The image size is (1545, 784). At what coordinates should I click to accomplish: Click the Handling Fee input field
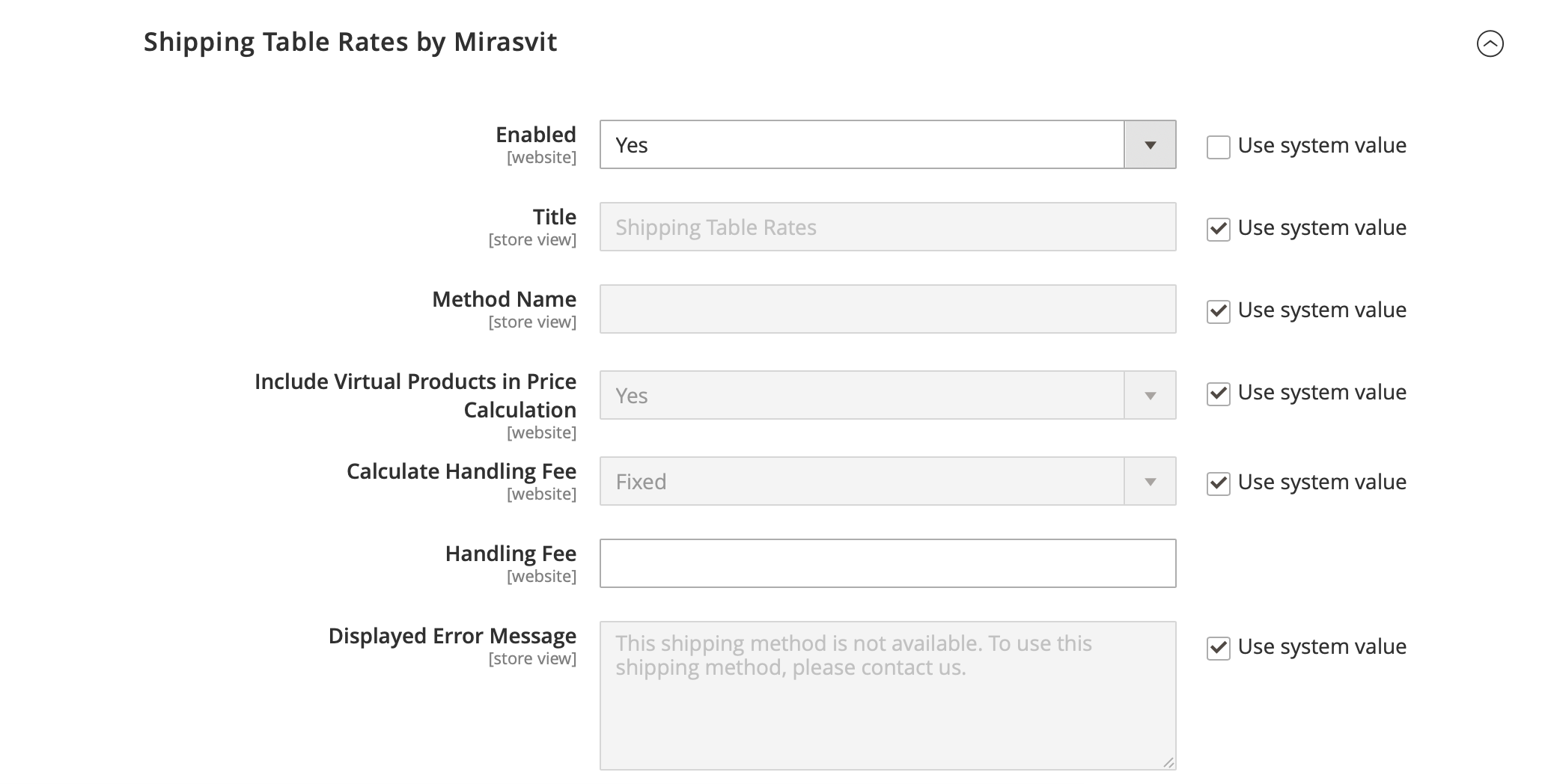[x=887, y=563]
